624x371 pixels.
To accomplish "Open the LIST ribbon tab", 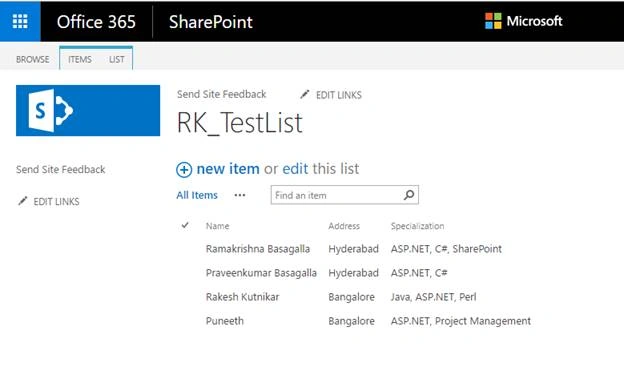I will click(x=117, y=59).
